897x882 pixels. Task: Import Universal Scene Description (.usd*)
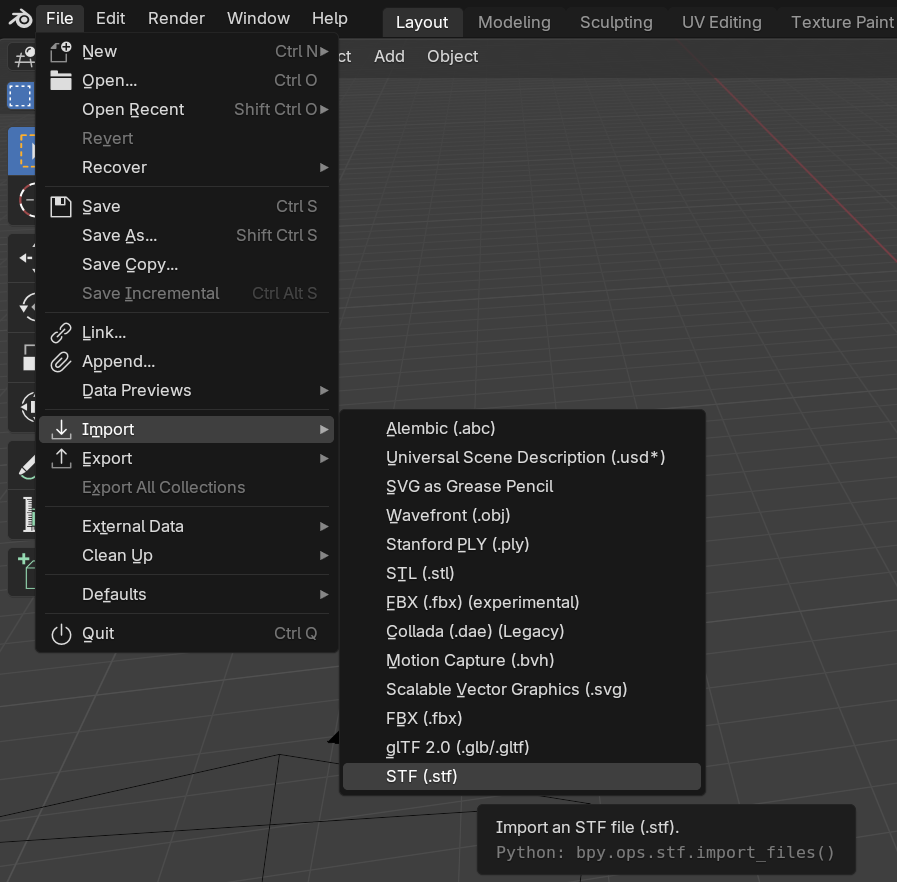pos(522,458)
